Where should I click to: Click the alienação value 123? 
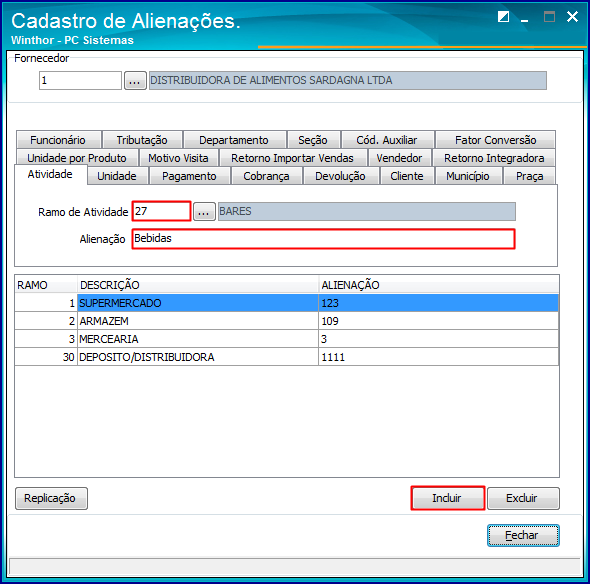pyautogui.click(x=438, y=303)
